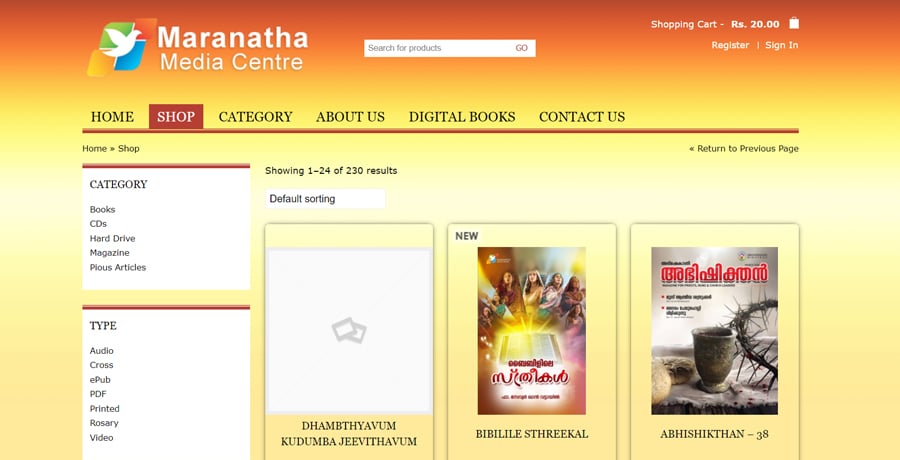This screenshot has height=460, width=900.
Task: Open the Default sorting dropdown
Action: (x=325, y=199)
